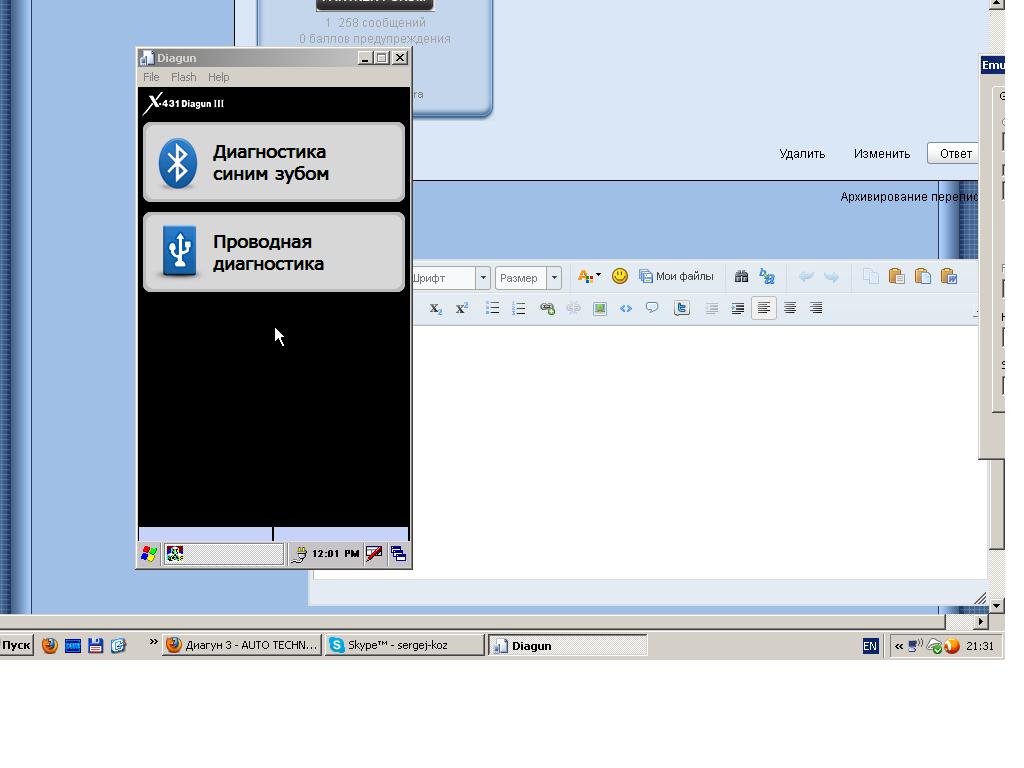This screenshot has width=1024, height=768.
Task: Click the insert image icon
Action: (600, 308)
